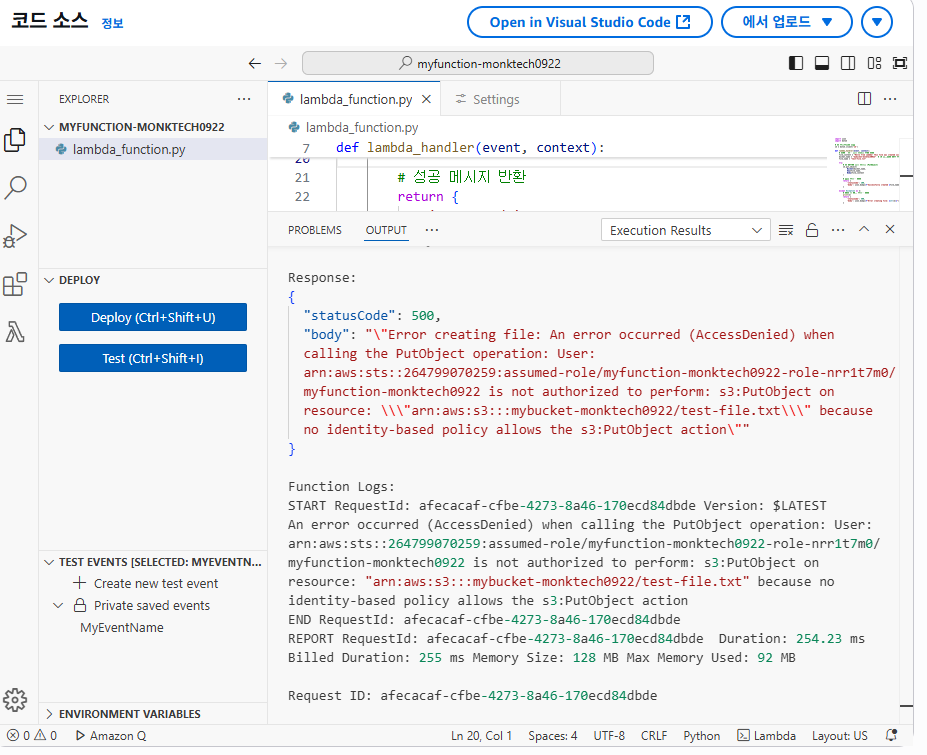Open the Execution Results output dropdown

686,230
